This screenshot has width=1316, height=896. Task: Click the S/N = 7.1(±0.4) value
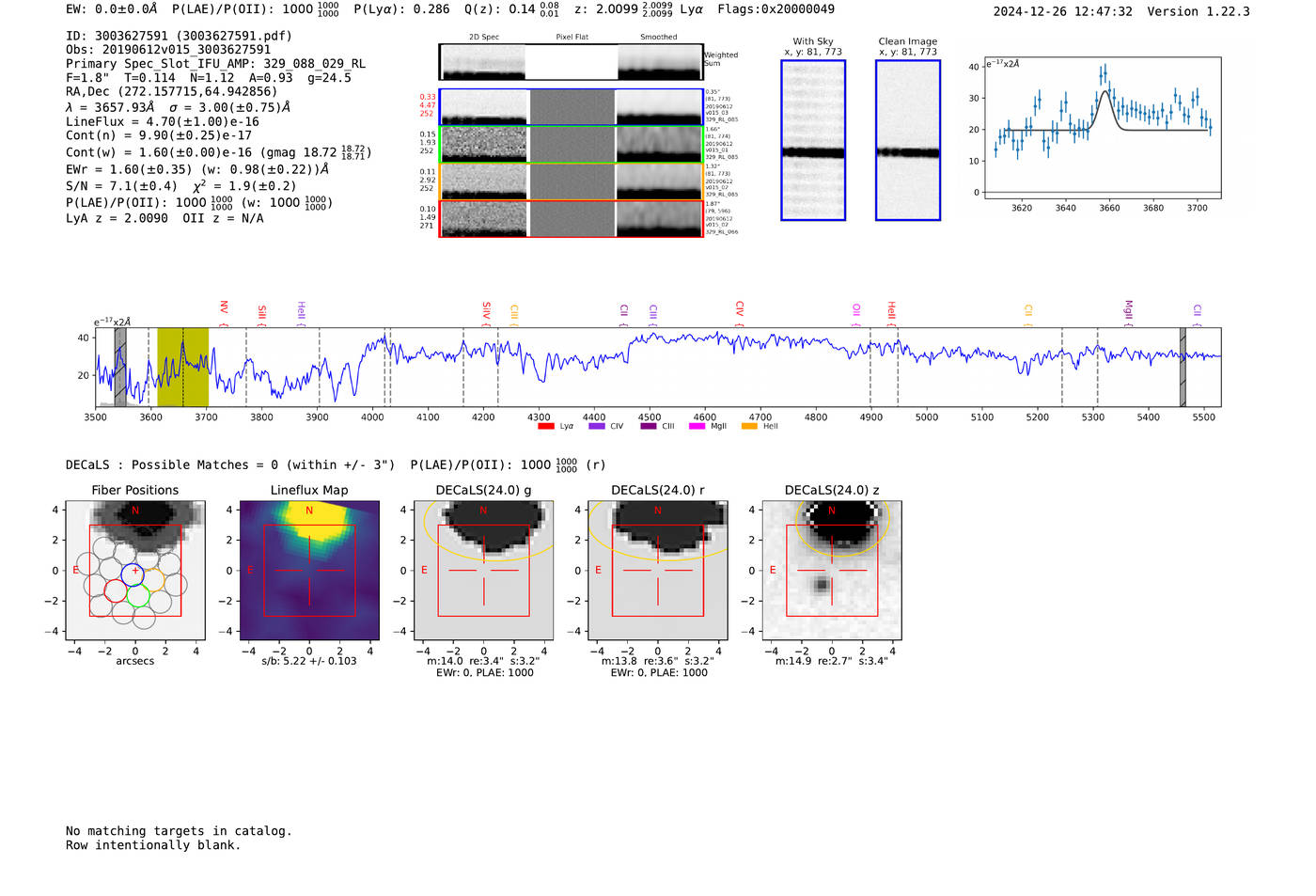pos(121,186)
